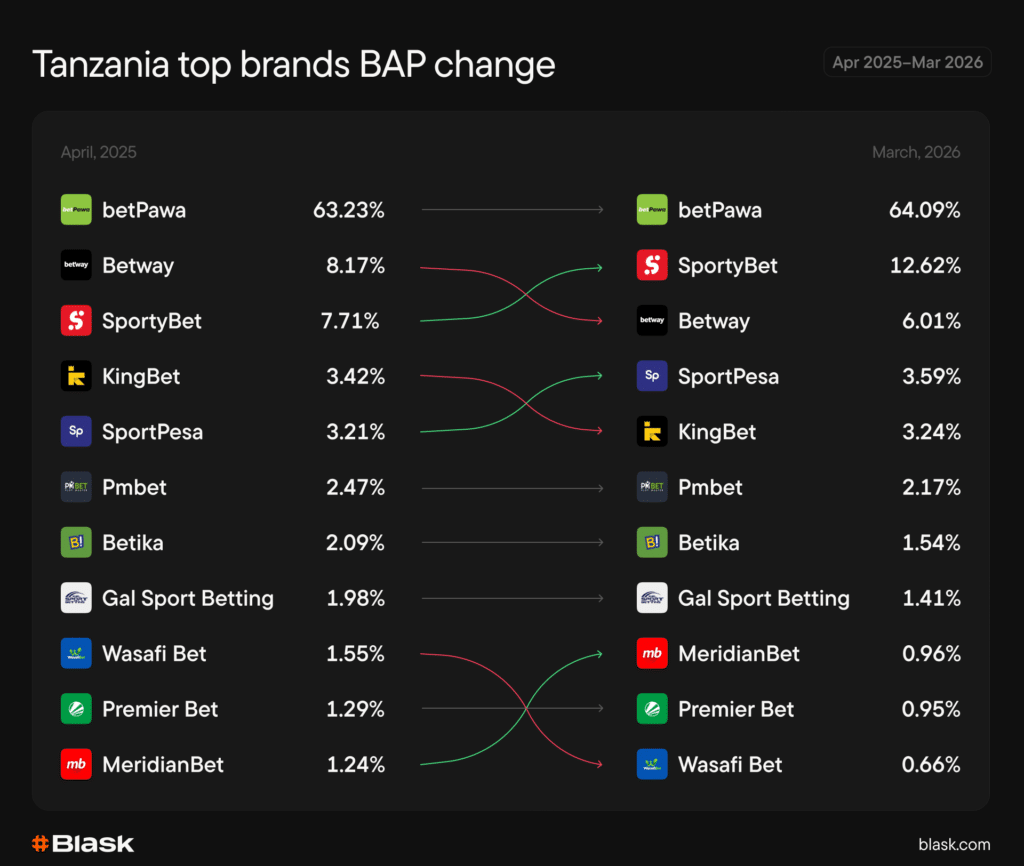This screenshot has width=1024, height=866.
Task: Select the April, 2025 column header
Action: click(x=98, y=153)
